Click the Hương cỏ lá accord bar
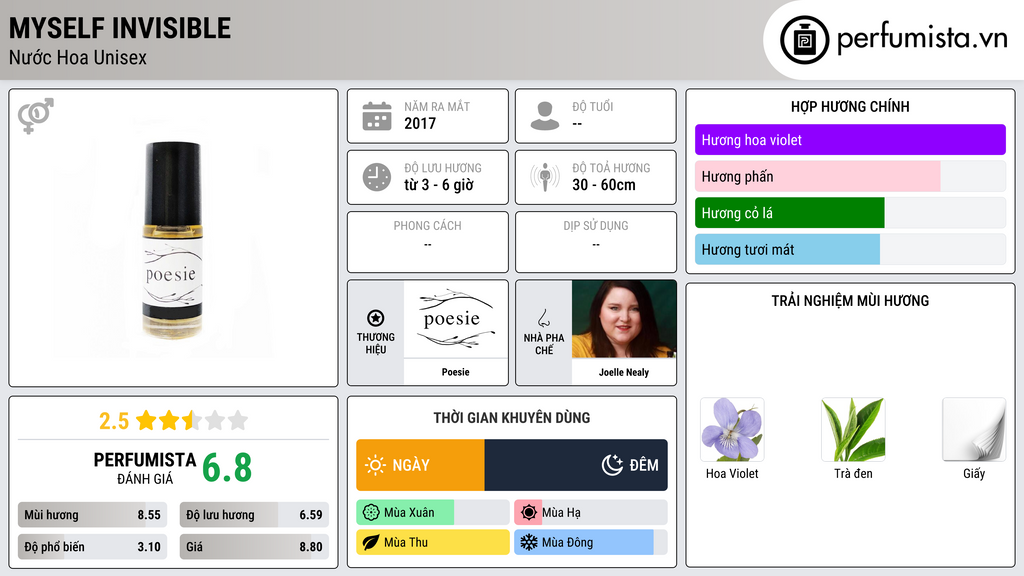Screen dimensions: 1024x576 (x=850, y=213)
